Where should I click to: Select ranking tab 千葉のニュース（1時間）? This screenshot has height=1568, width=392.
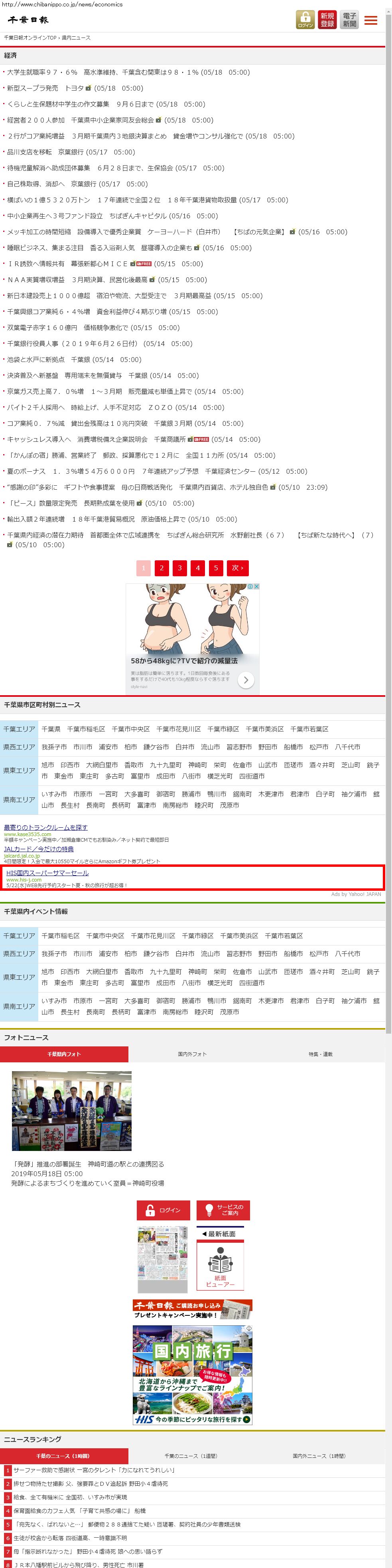point(64,1455)
